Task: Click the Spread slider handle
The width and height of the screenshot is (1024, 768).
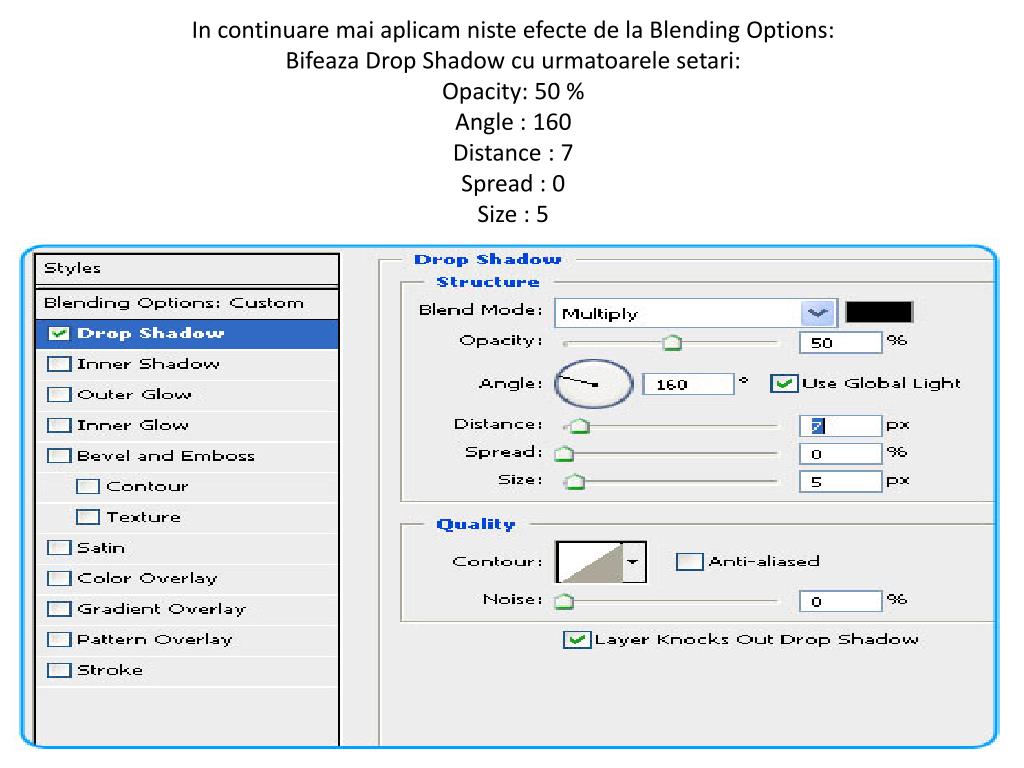Action: pos(564,454)
